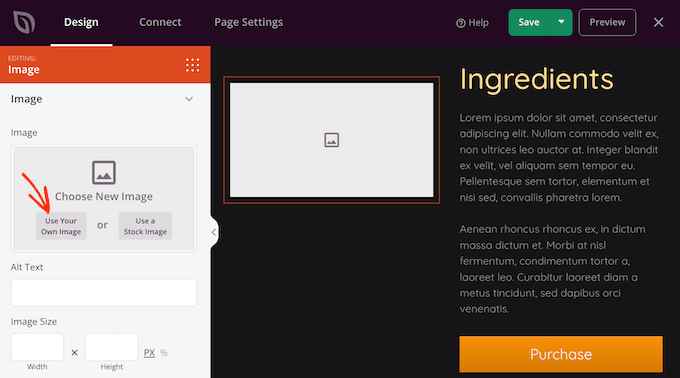The width and height of the screenshot is (680, 378).
Task: Focus the Width input field
Action: point(37,347)
